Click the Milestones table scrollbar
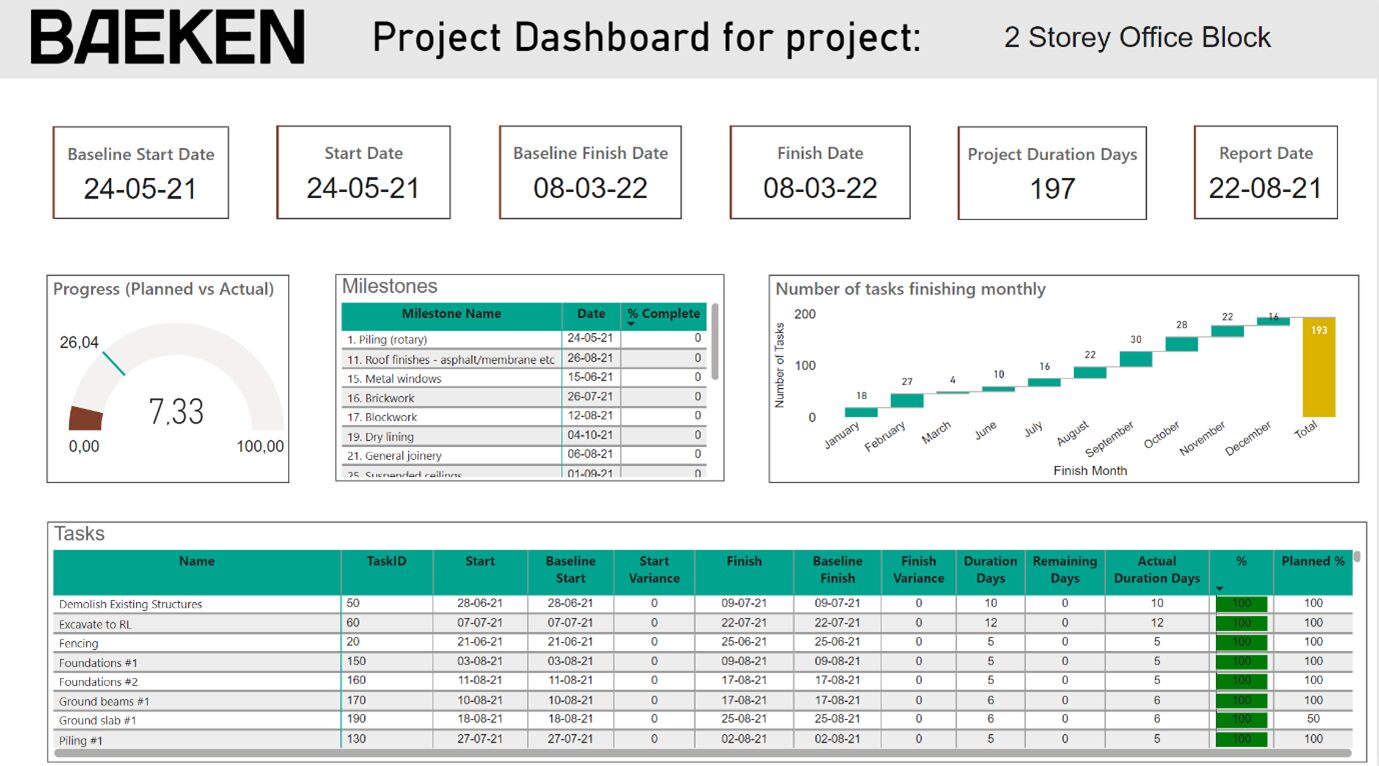Screen dimensions: 1379x766 point(715,341)
